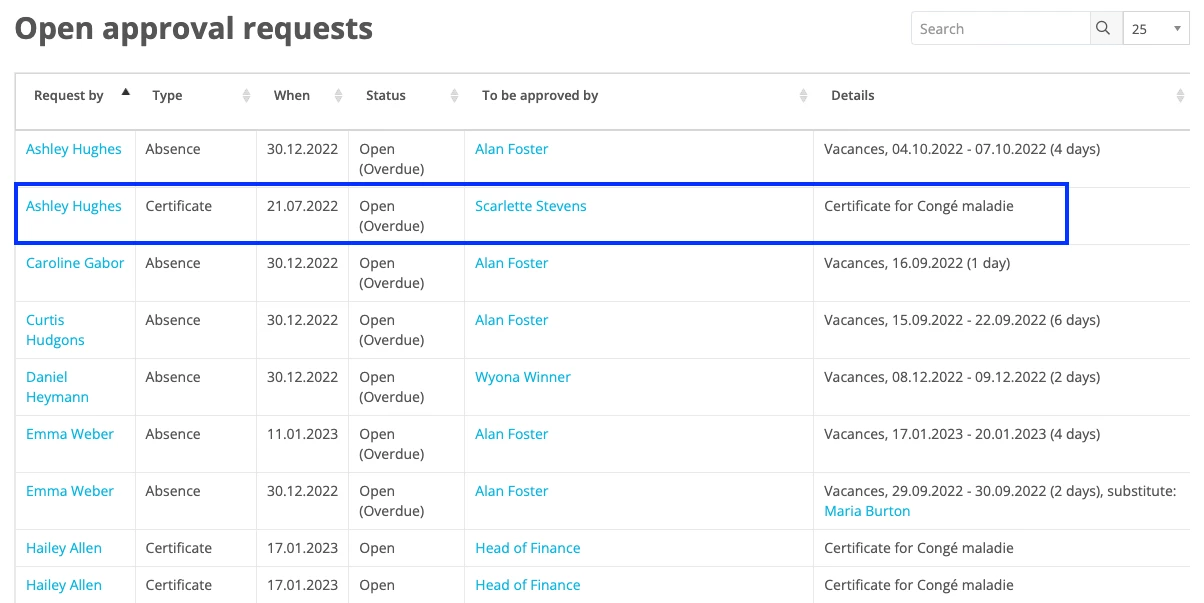Sort by To be approved by column

[639, 96]
